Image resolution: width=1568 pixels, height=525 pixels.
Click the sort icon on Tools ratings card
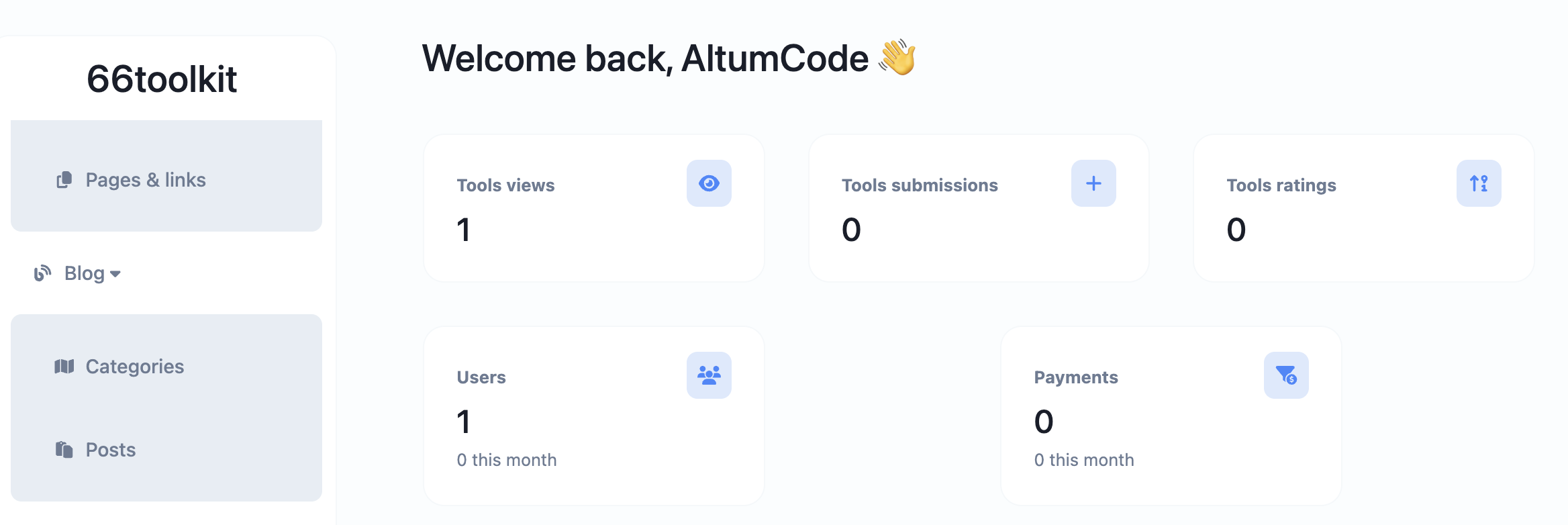(1479, 183)
